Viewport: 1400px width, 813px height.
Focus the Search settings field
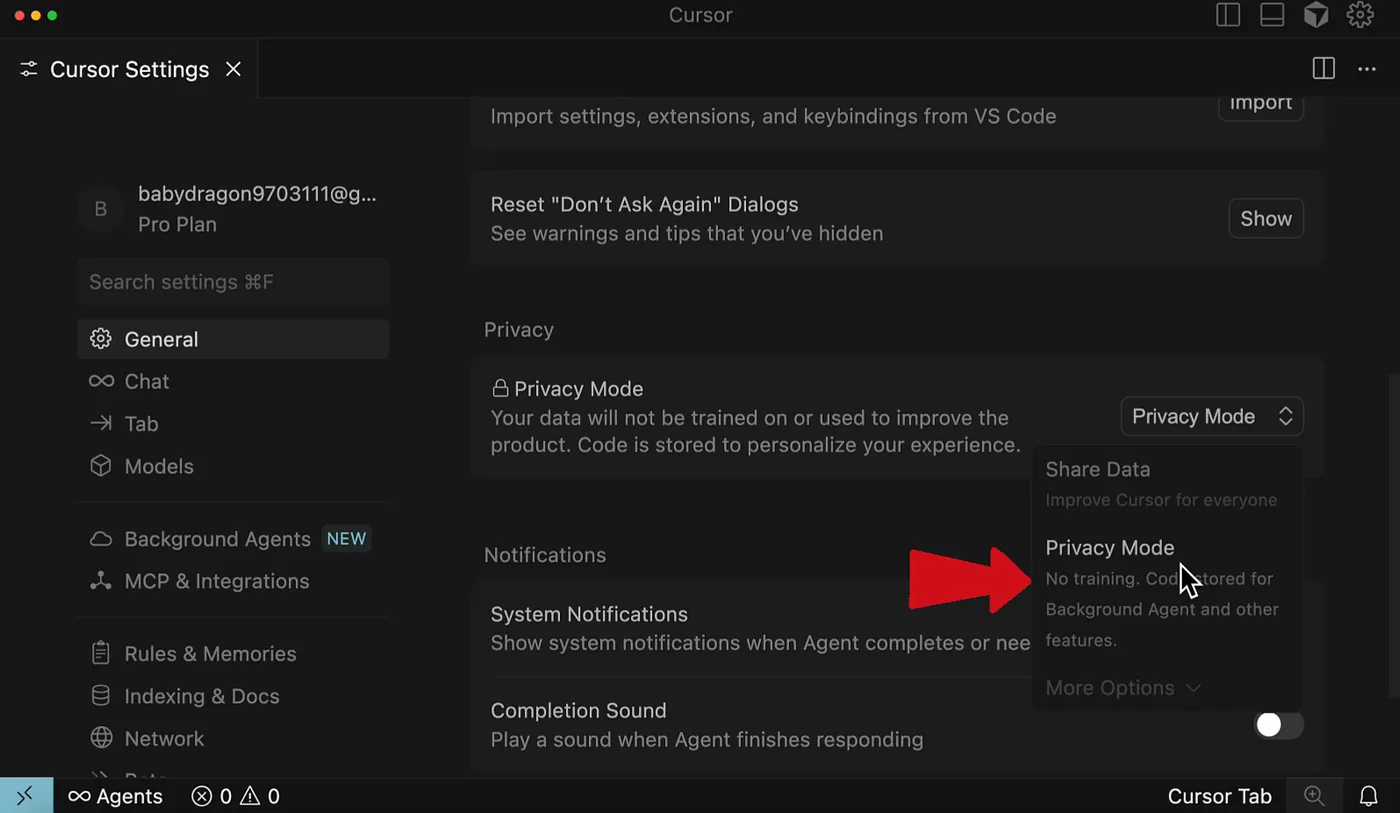[x=233, y=282]
